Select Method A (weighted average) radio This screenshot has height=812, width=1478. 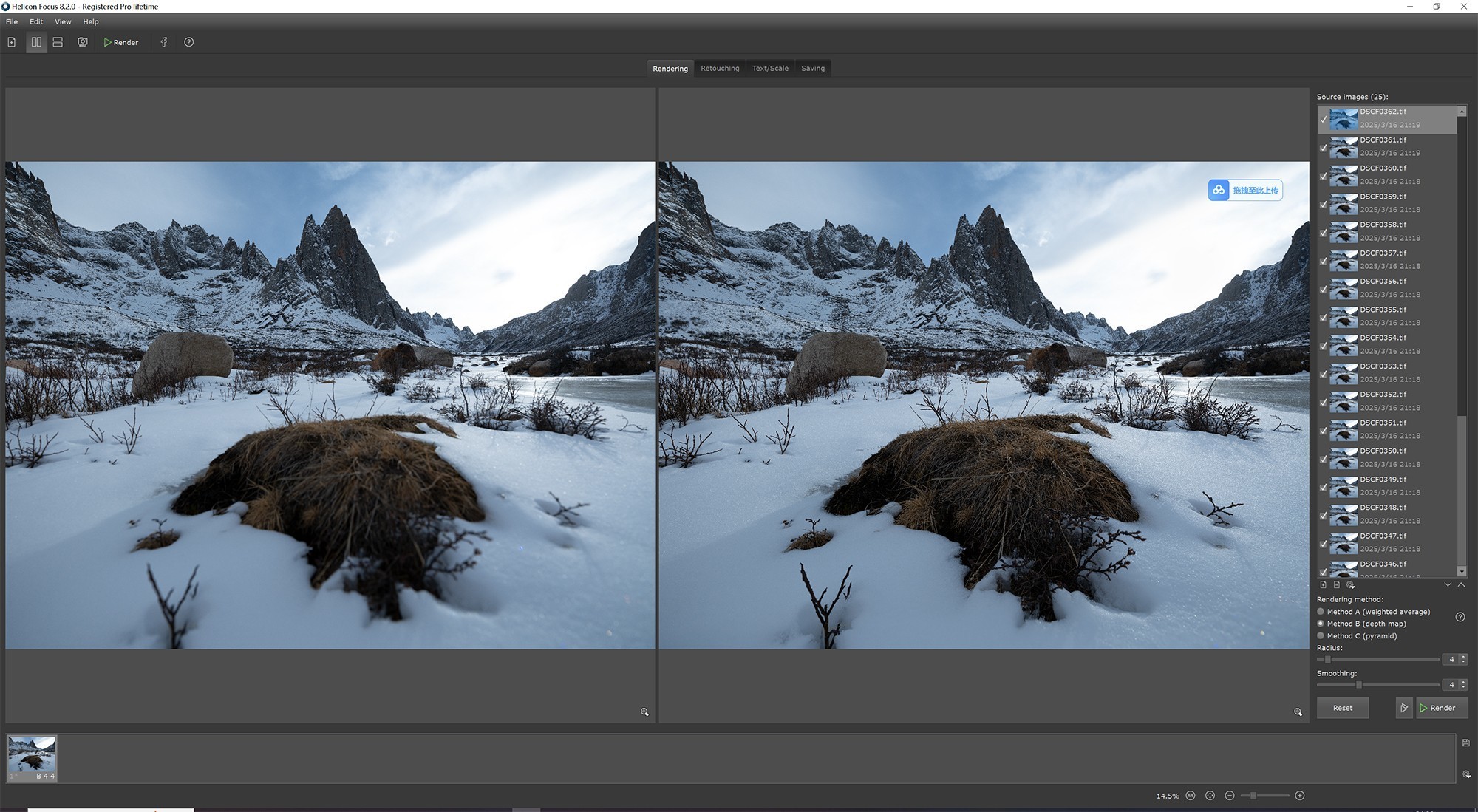1321,612
